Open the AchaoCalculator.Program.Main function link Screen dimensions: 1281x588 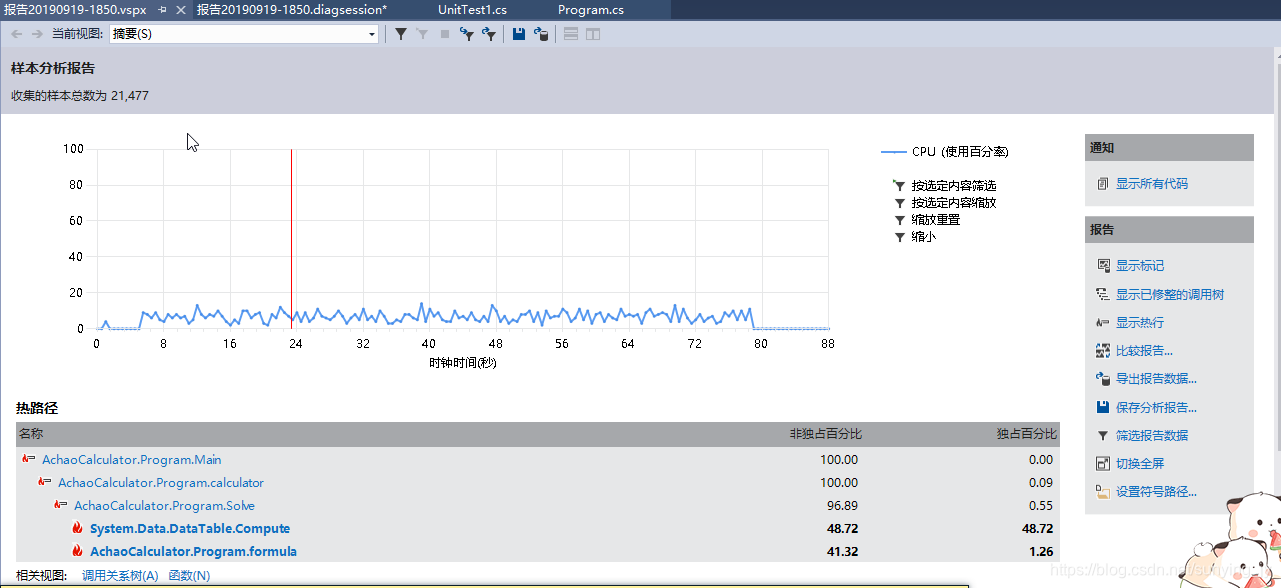tap(132, 460)
